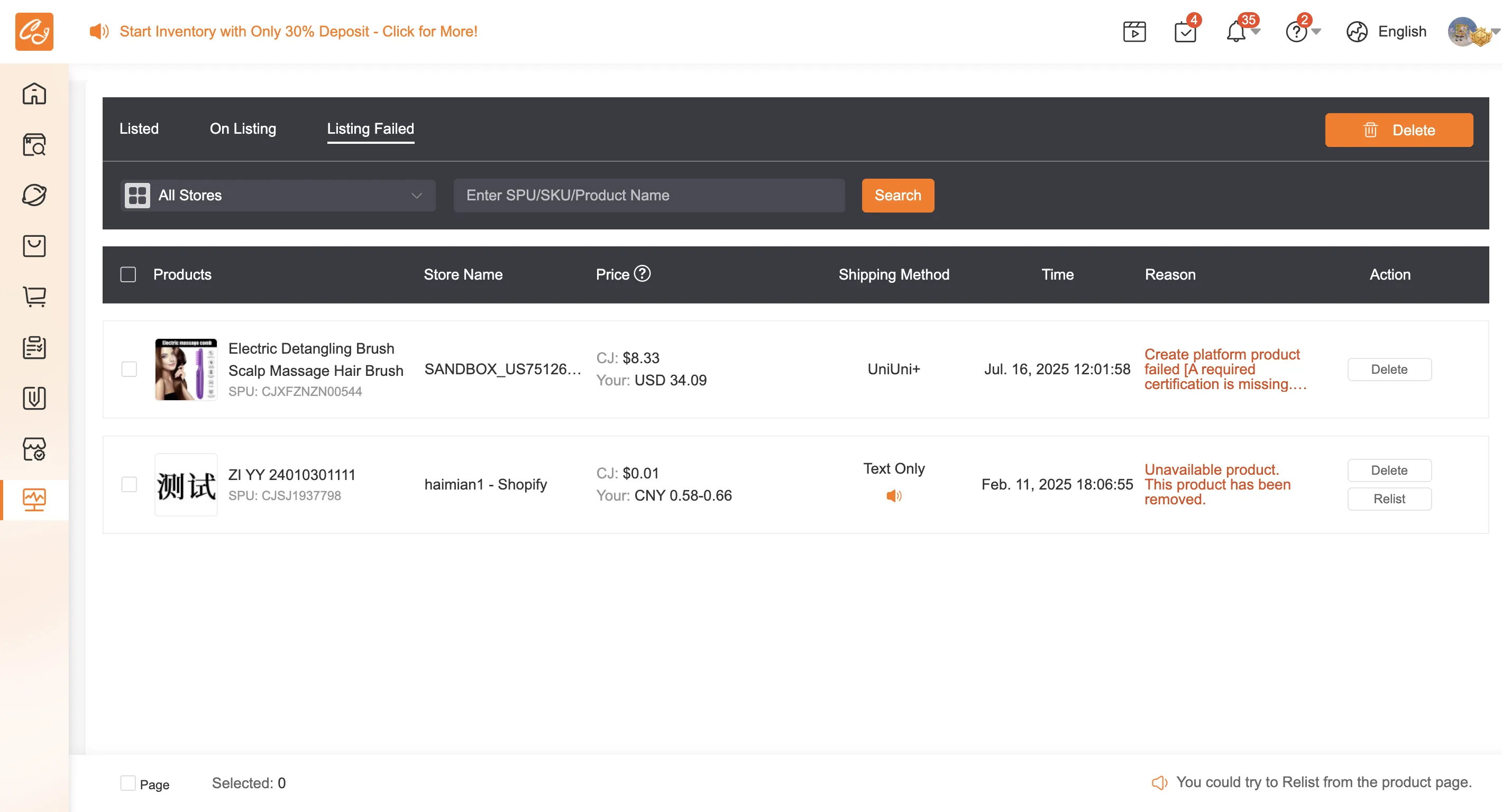Switch to the Listed tab
The width and height of the screenshot is (1502, 812).
(139, 128)
